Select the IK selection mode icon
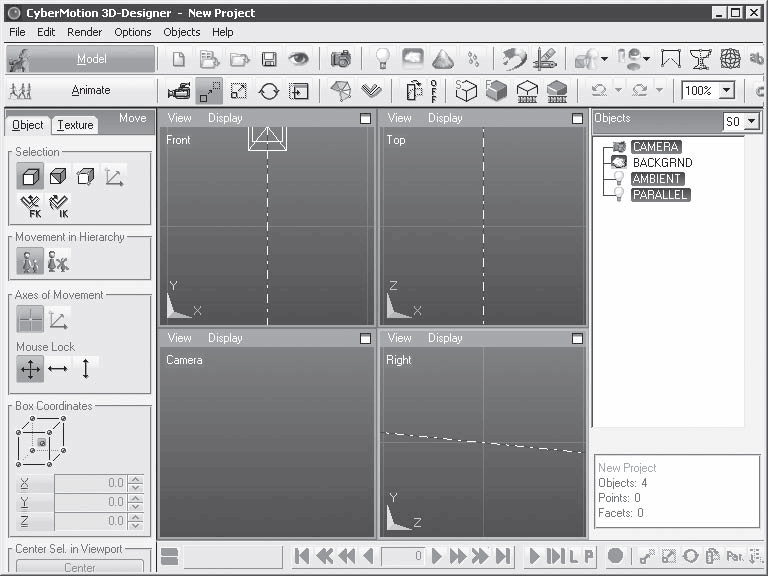Screen dimensions: 768x576 [59, 206]
